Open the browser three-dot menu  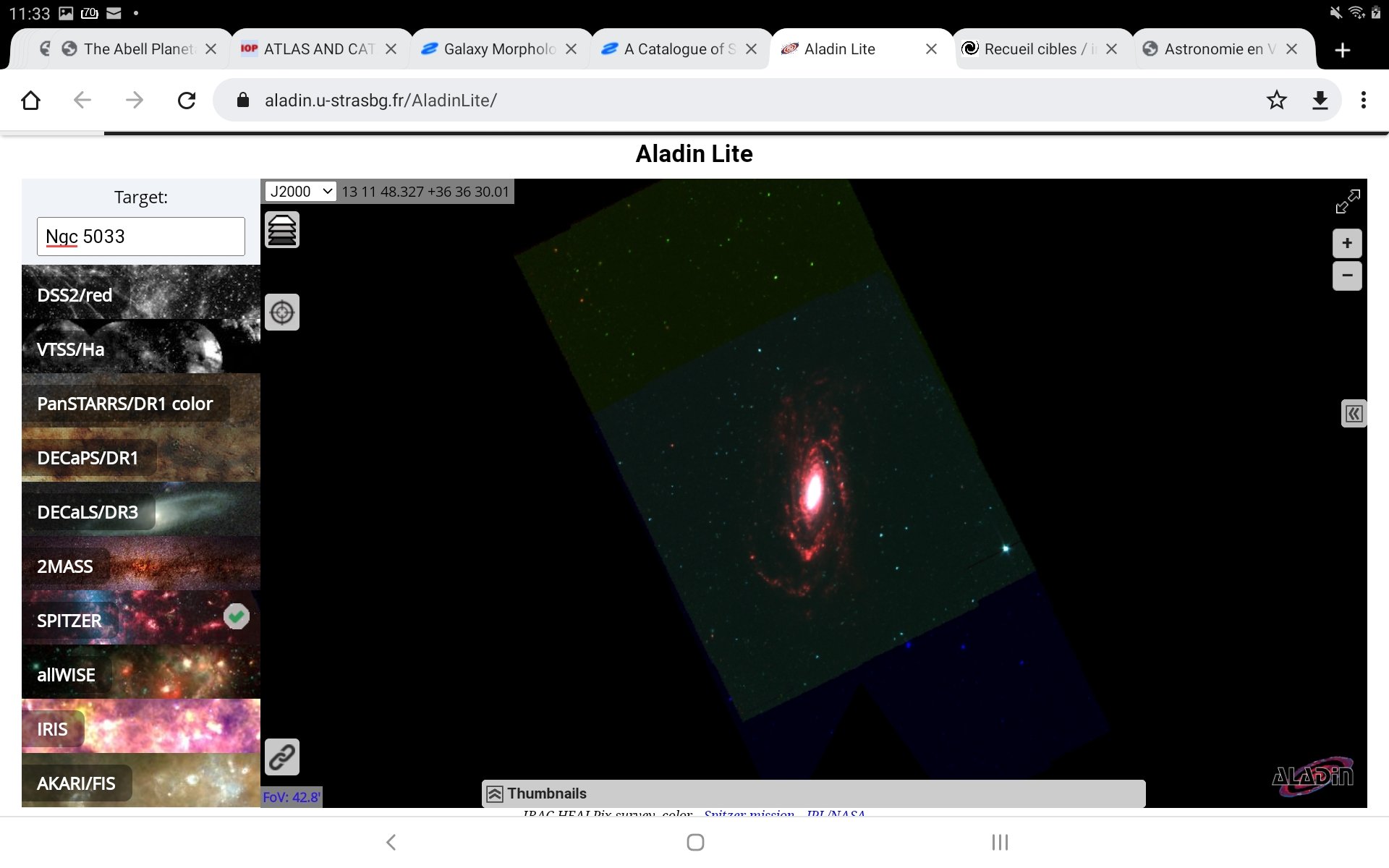point(1364,100)
